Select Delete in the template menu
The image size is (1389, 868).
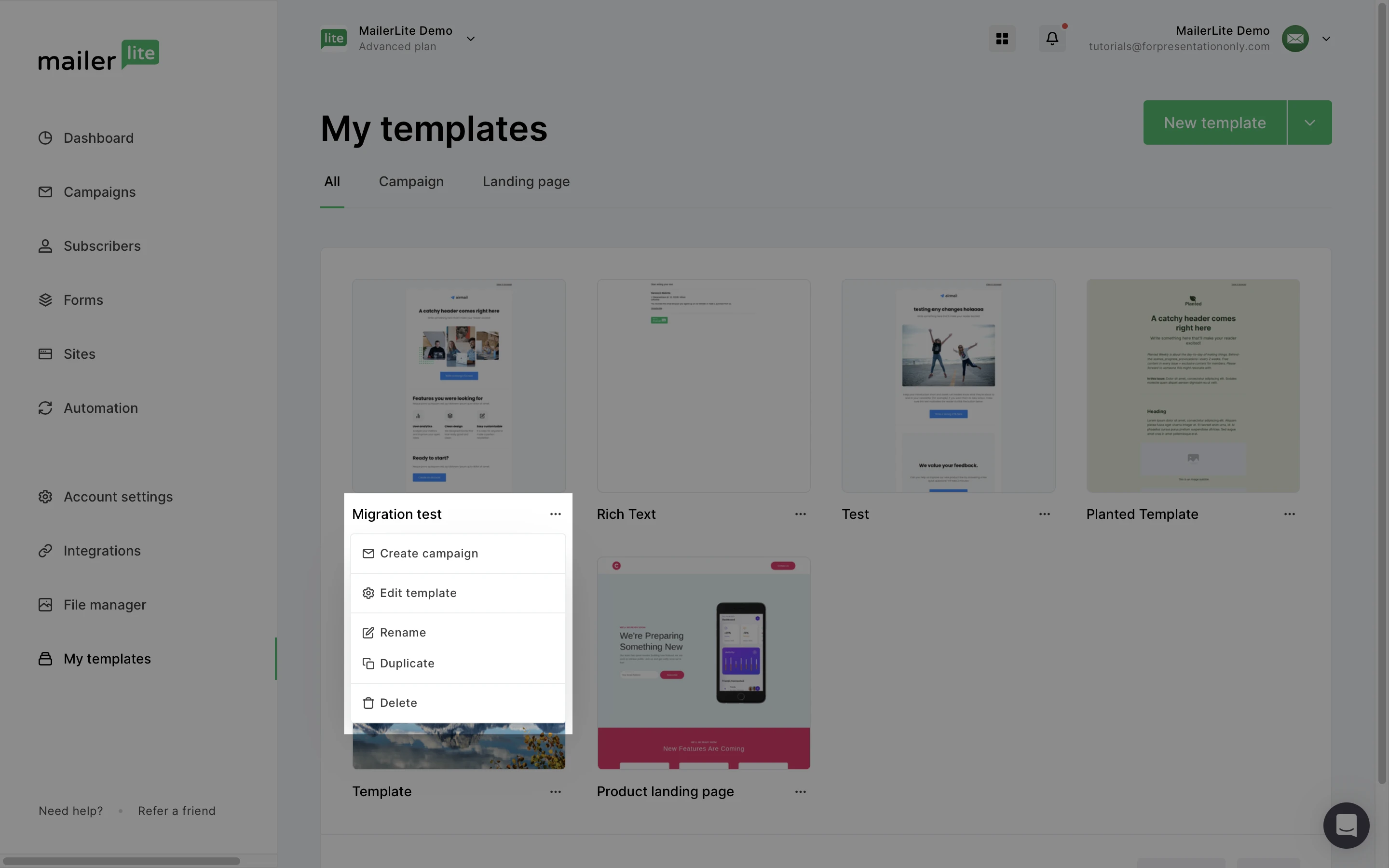coord(398,703)
